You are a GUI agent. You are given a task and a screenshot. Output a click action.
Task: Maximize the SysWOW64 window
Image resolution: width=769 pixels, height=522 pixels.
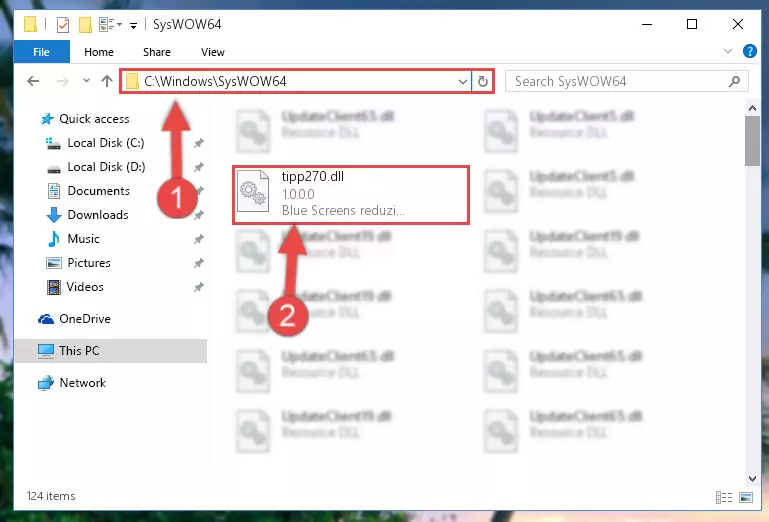(x=692, y=24)
